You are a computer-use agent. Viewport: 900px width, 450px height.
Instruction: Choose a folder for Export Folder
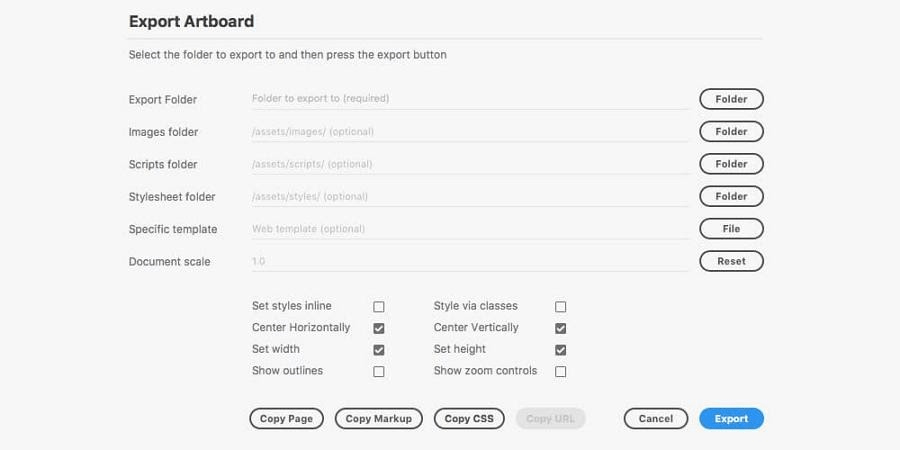731,99
